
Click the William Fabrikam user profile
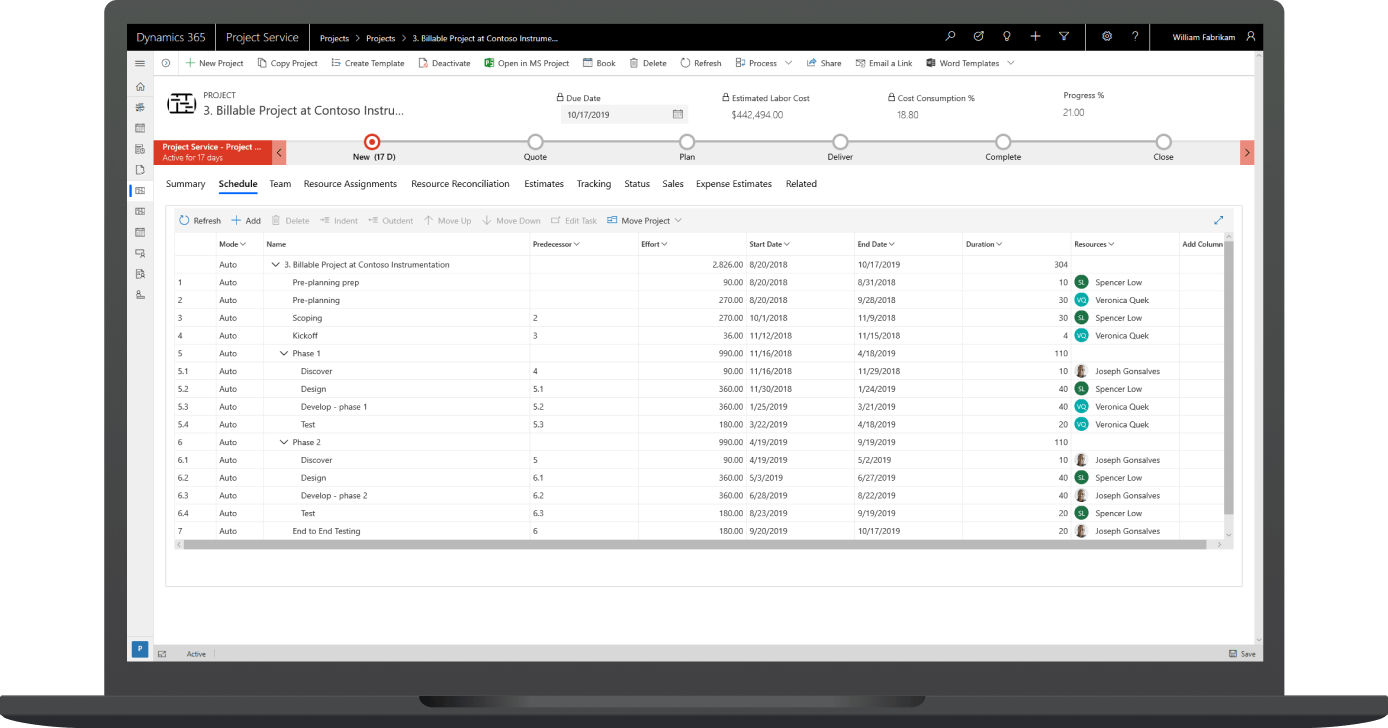pyautogui.click(x=1214, y=37)
